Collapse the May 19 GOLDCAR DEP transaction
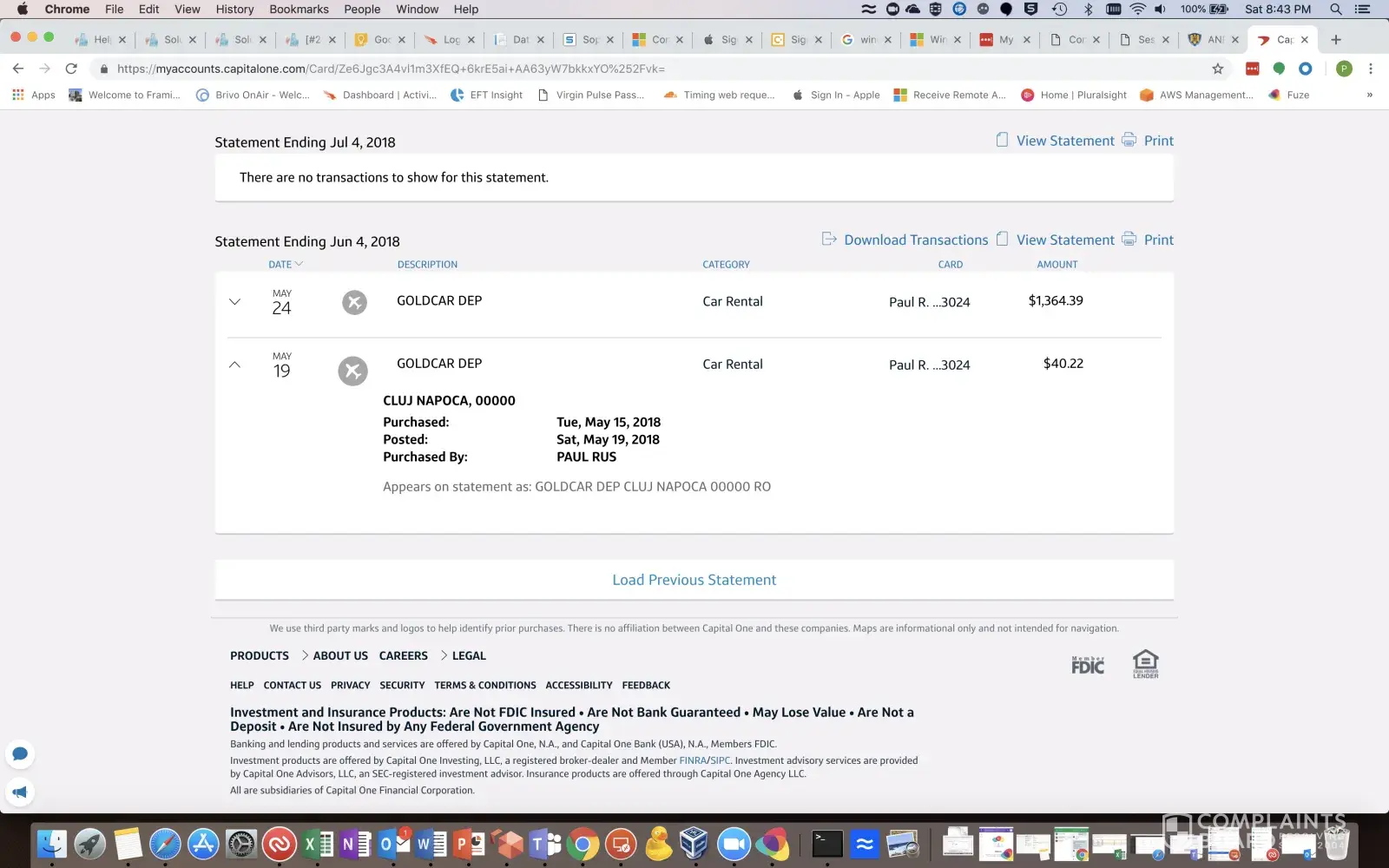Viewport: 1389px width, 868px height. 234,365
